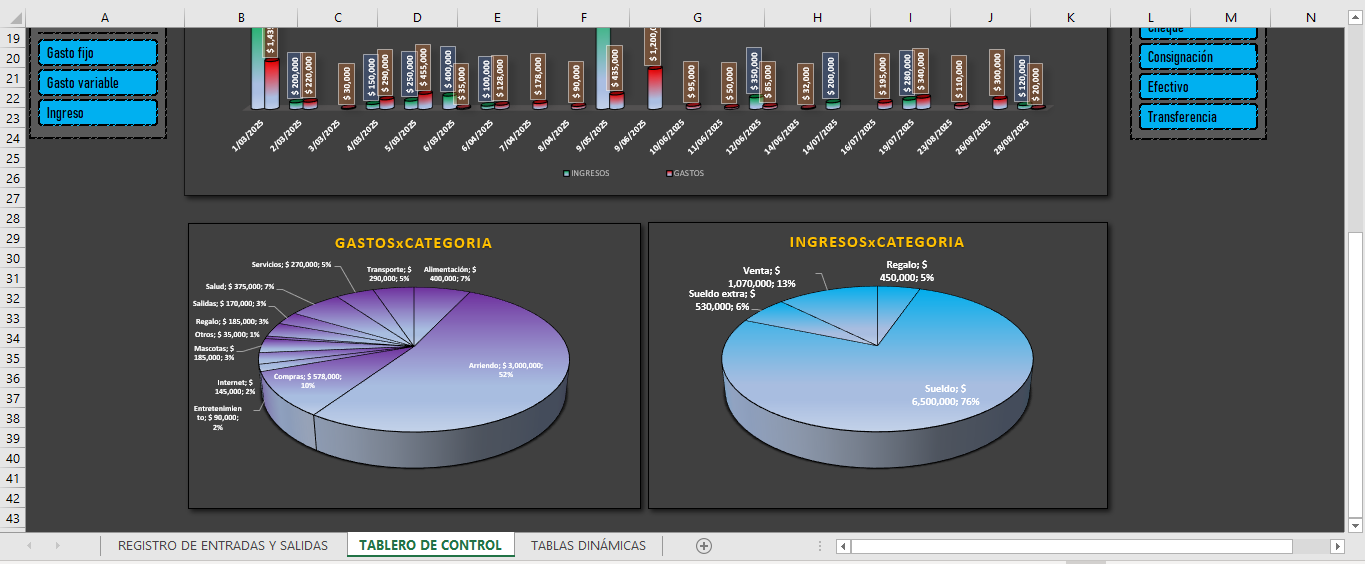Click the INGRESOS legend entry in bar chart
The height and width of the screenshot is (564, 1365).
[587, 173]
